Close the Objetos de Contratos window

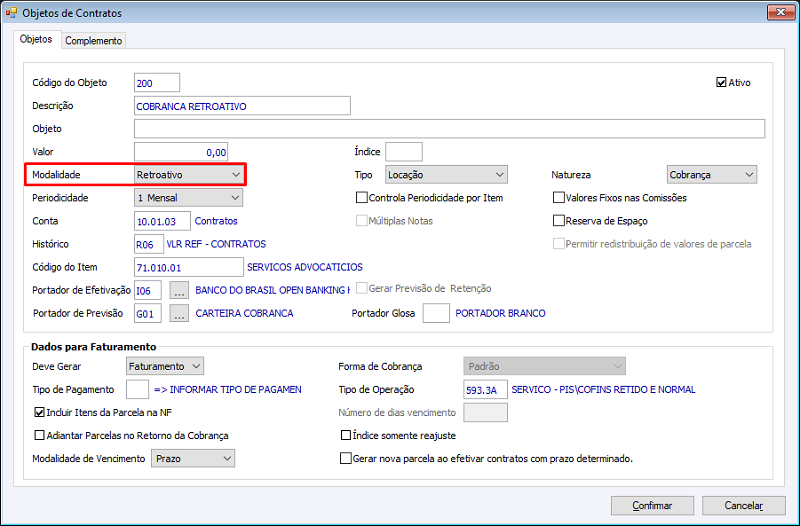coord(781,12)
